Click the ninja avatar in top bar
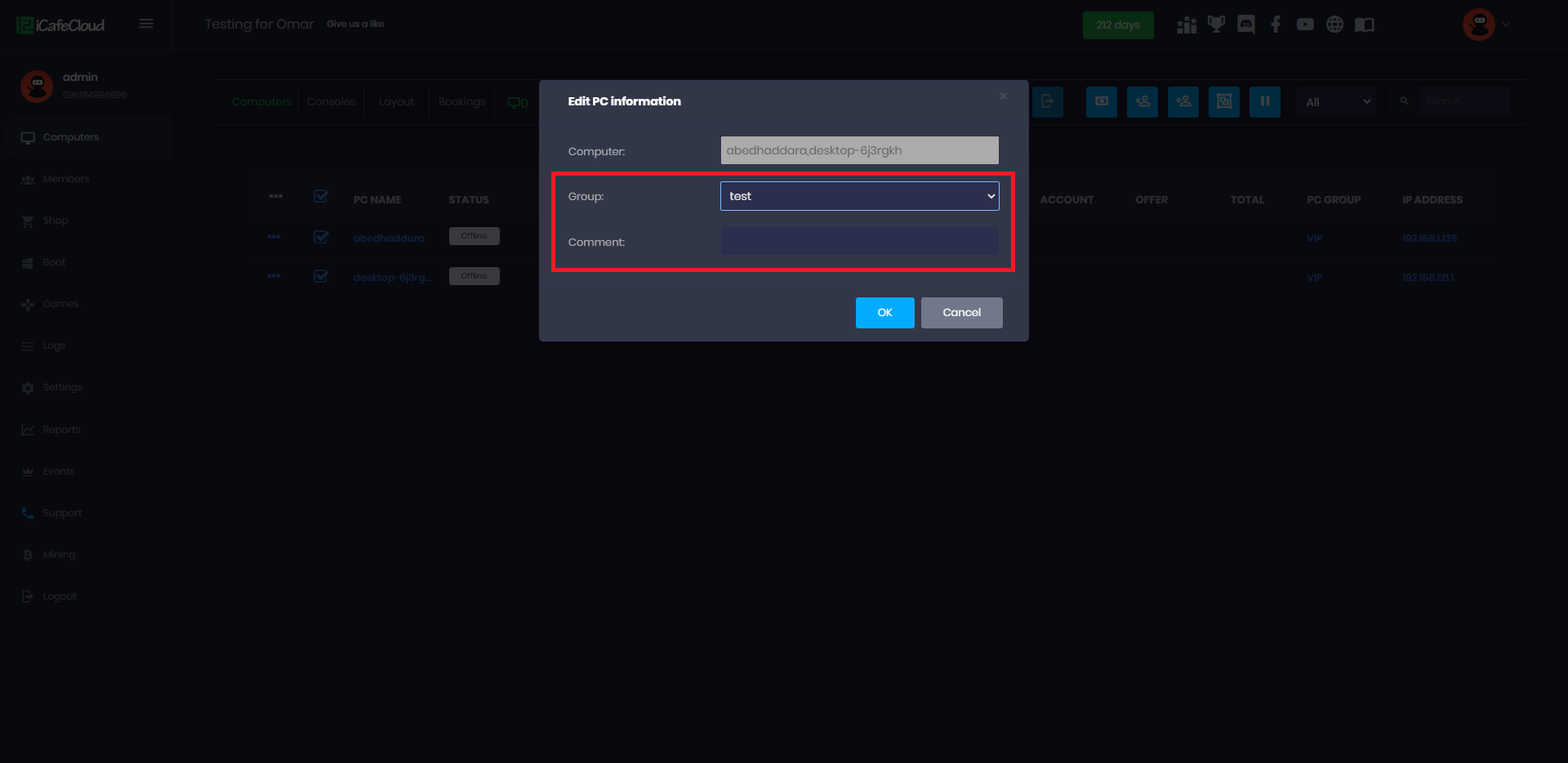Screen dimensions: 1568x763 point(1479,25)
